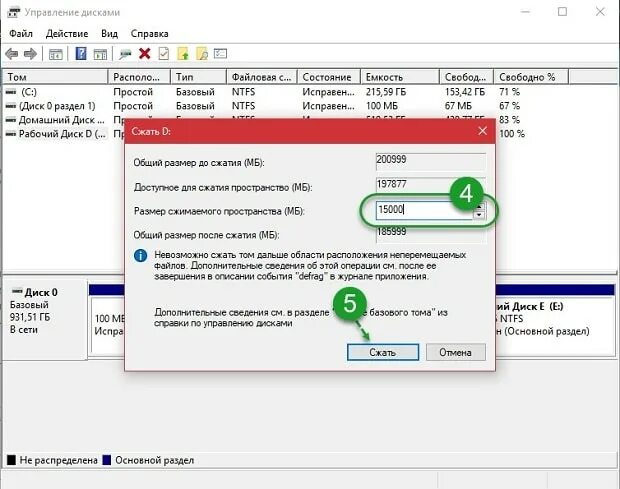The image size is (620, 489).
Task: Sort by Емкость column header
Action: pos(400,77)
